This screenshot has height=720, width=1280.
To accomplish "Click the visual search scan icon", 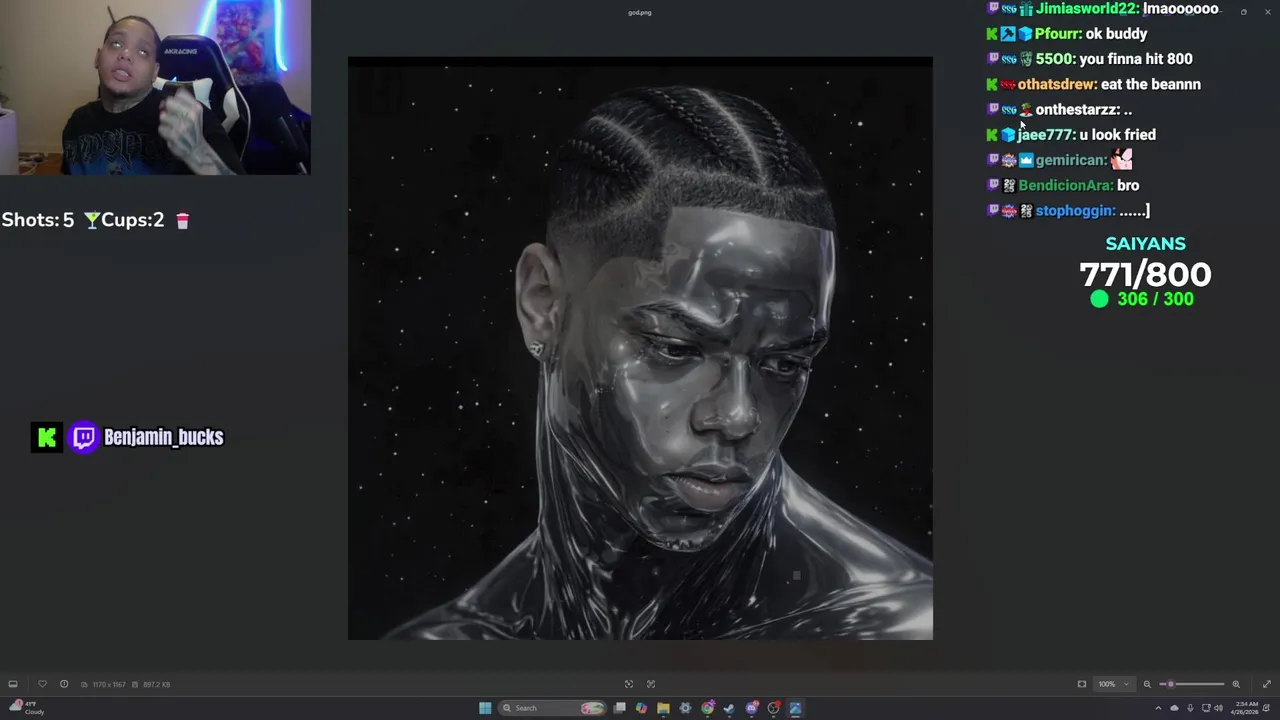I will pyautogui.click(x=629, y=684).
